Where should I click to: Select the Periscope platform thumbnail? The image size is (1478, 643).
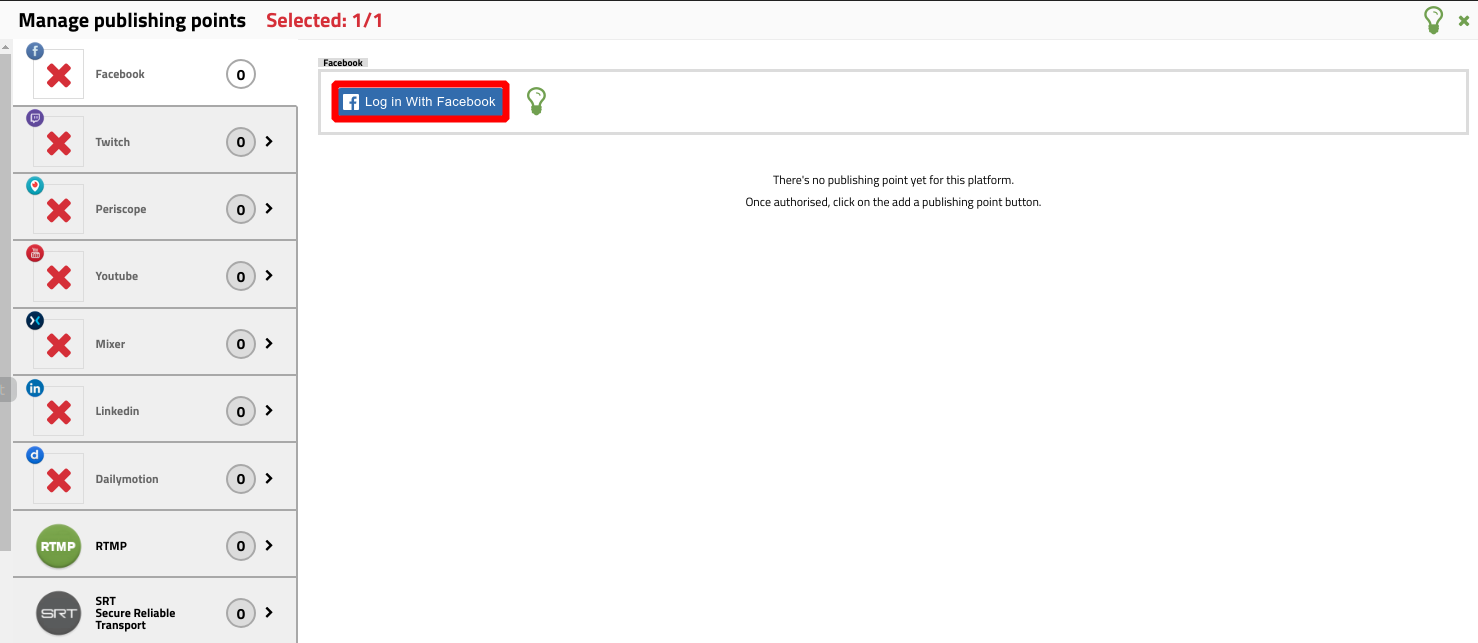[59, 209]
